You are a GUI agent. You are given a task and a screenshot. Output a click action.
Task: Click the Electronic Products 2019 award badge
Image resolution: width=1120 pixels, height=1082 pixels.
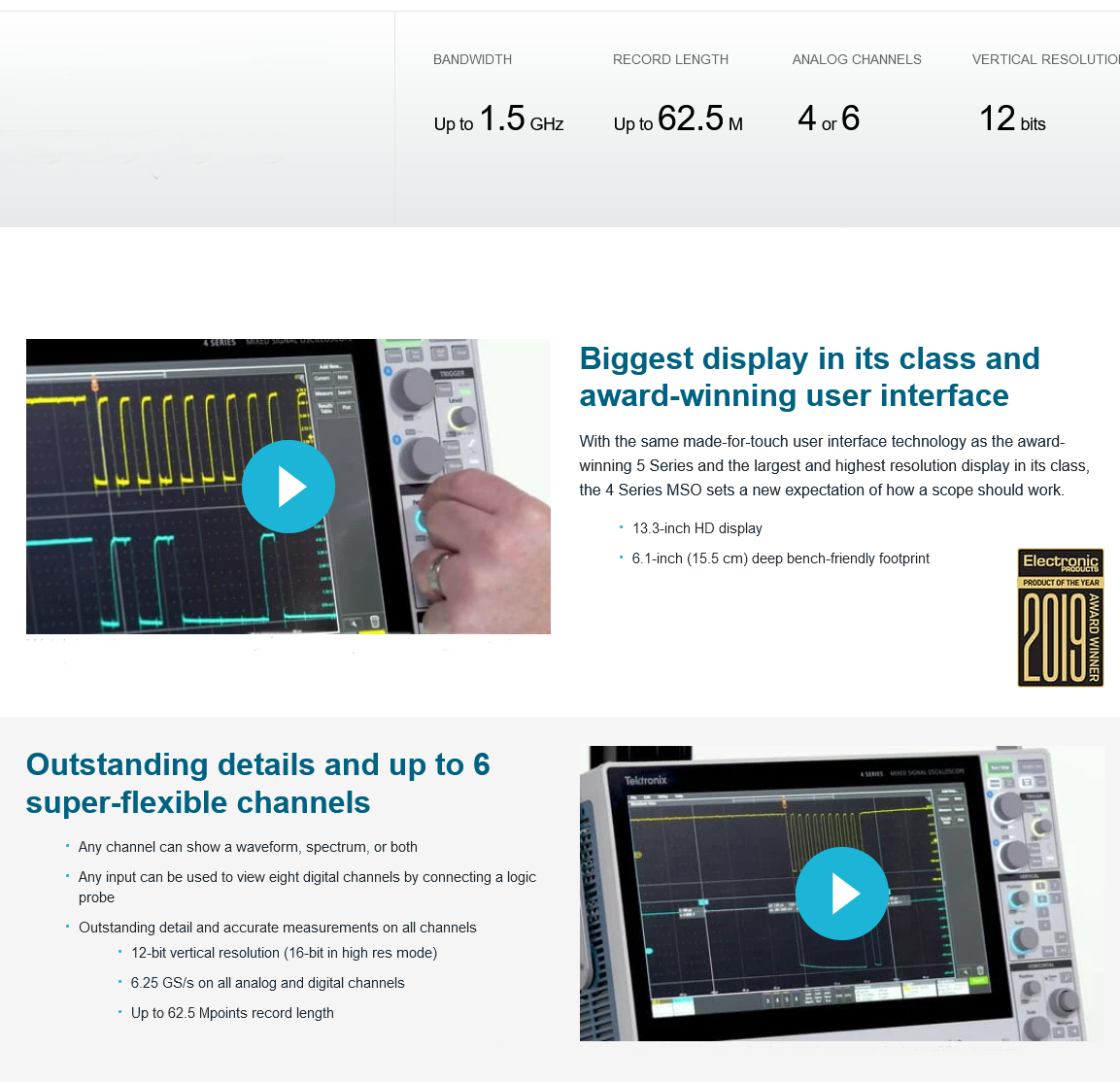pos(1061,618)
